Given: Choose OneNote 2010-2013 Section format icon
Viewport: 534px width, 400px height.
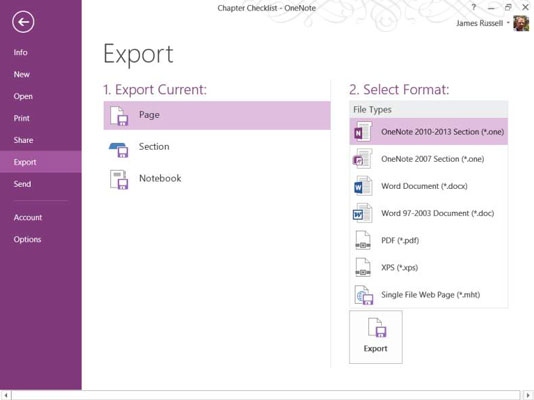Looking at the screenshot, I should (x=362, y=132).
